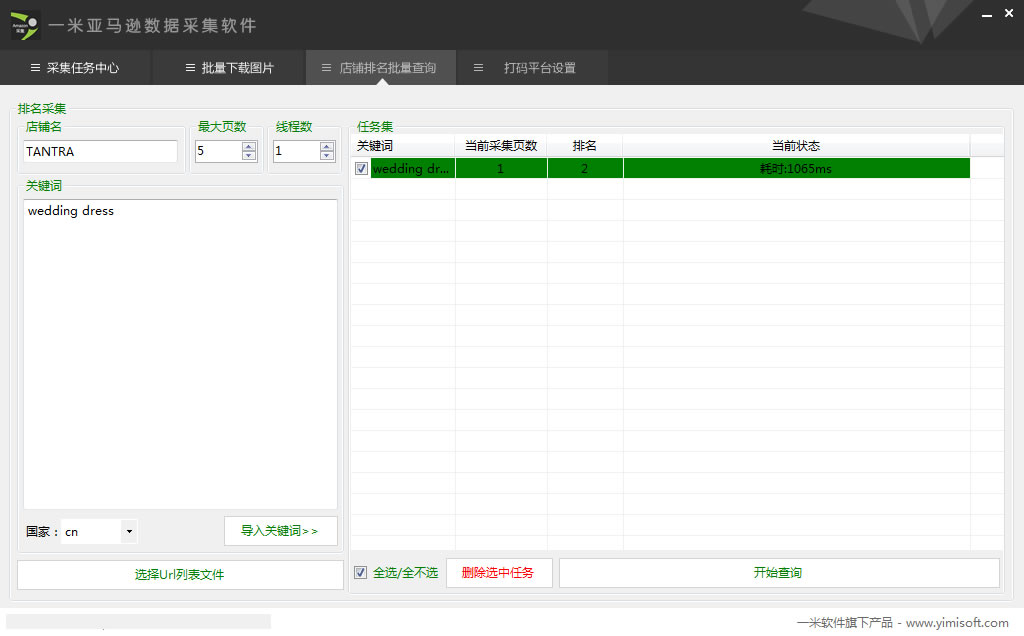This screenshot has height=636, width=1024.
Task: Click the Amazon app logo icon
Action: 26,25
